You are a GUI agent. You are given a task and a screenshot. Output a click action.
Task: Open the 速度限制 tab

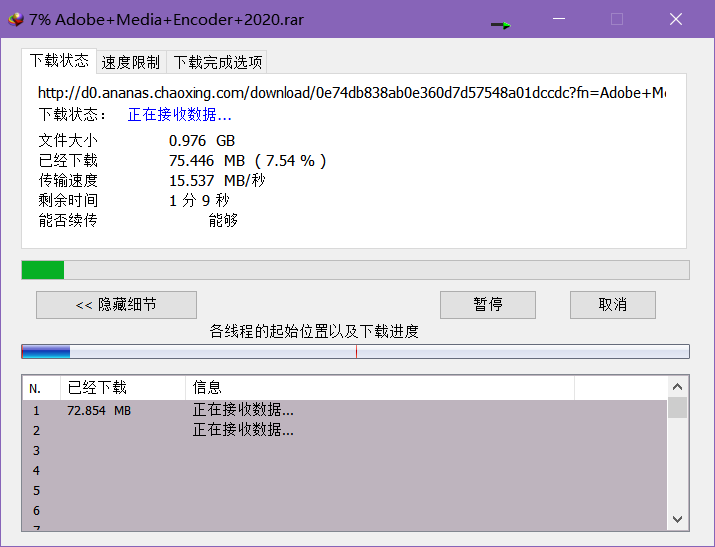tap(131, 62)
